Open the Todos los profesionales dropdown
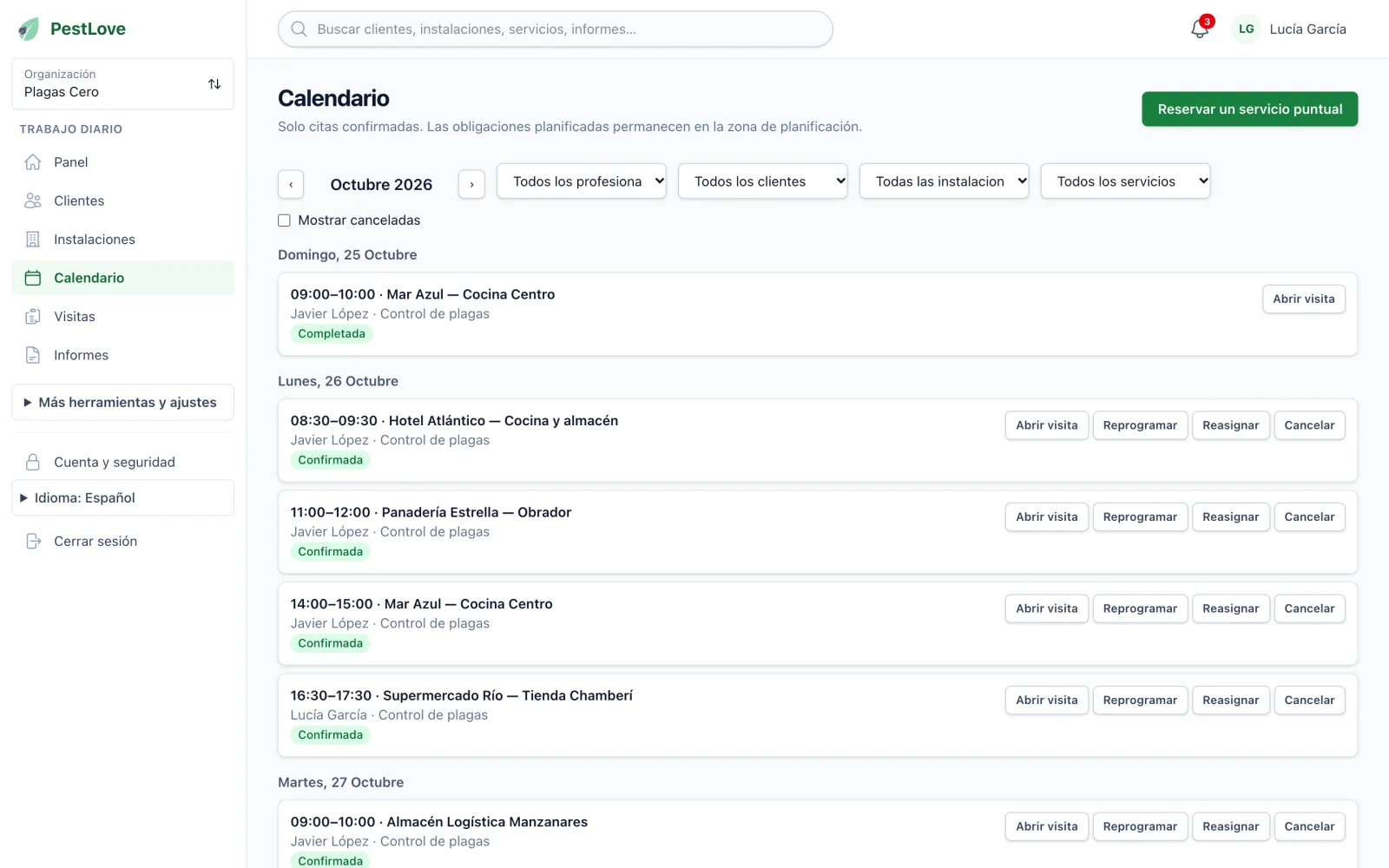This screenshot has width=1389, height=868. pyautogui.click(x=582, y=181)
